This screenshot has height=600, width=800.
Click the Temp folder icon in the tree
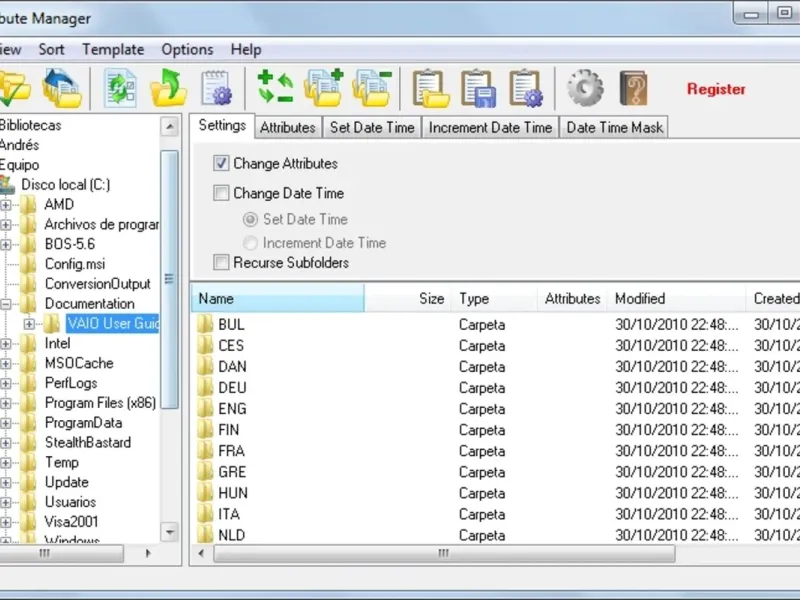click(x=29, y=463)
